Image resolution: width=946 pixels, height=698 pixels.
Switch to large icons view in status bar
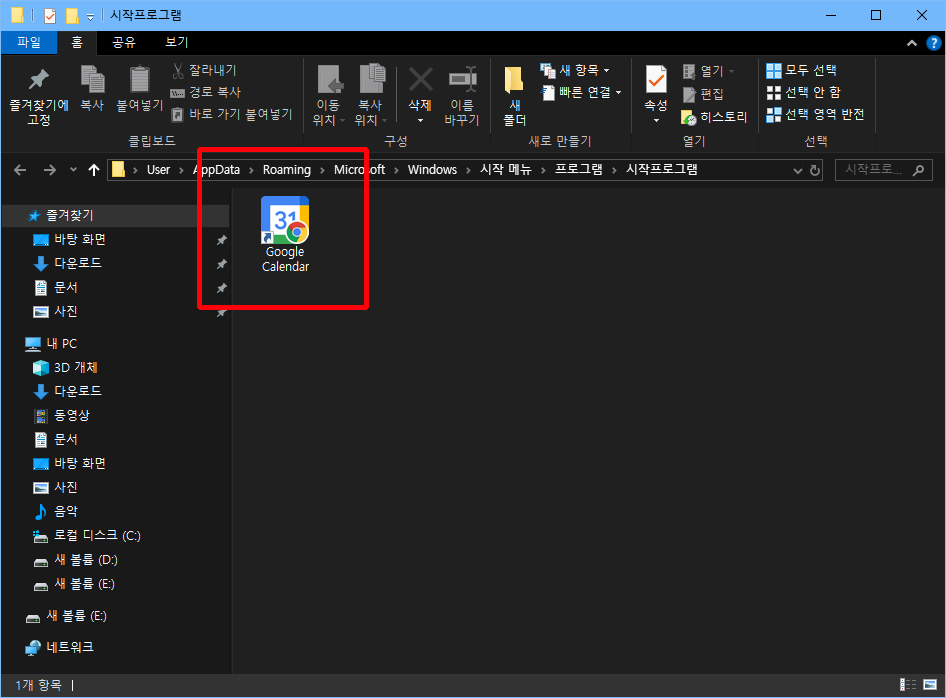click(930, 685)
